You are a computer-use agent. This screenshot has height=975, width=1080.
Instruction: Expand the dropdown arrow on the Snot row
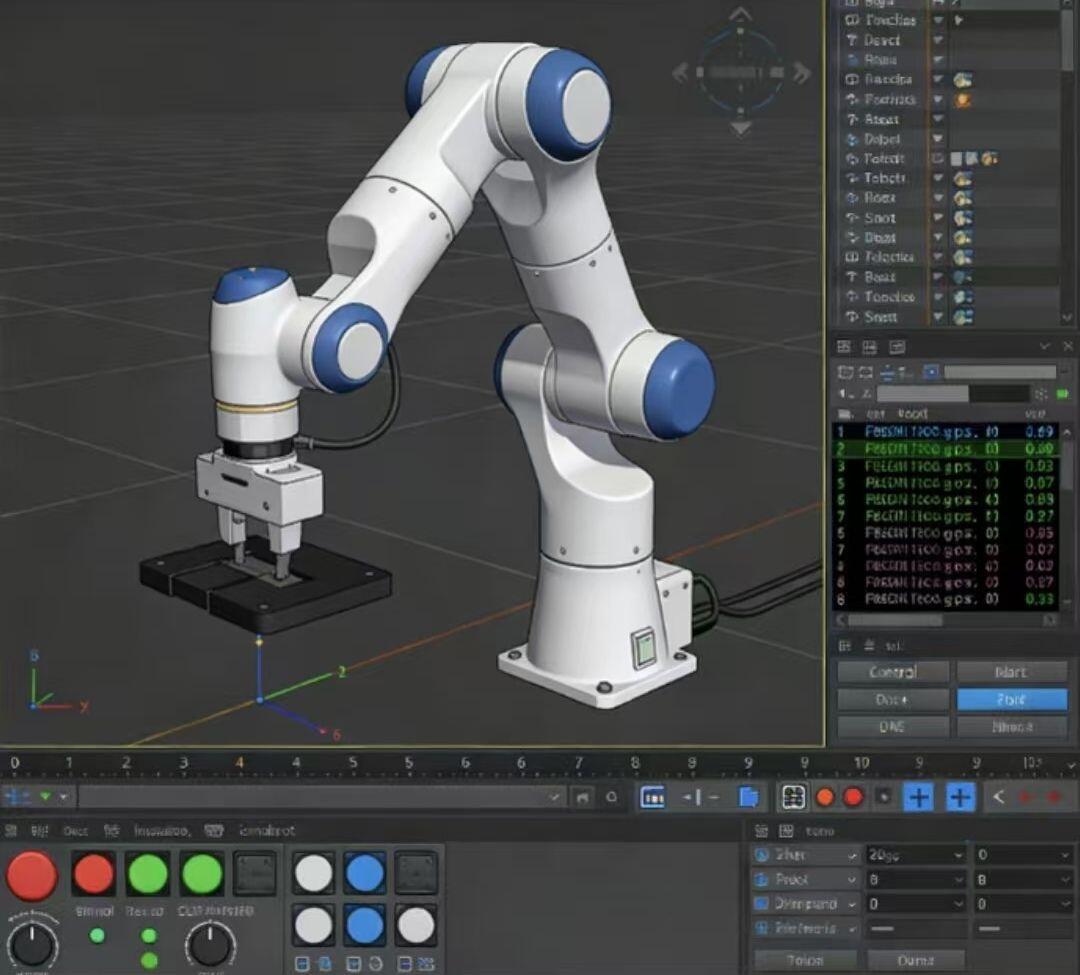(x=937, y=218)
